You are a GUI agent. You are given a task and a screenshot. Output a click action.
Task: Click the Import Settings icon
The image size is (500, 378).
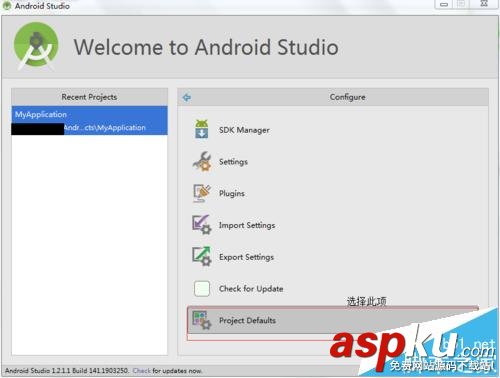202,225
